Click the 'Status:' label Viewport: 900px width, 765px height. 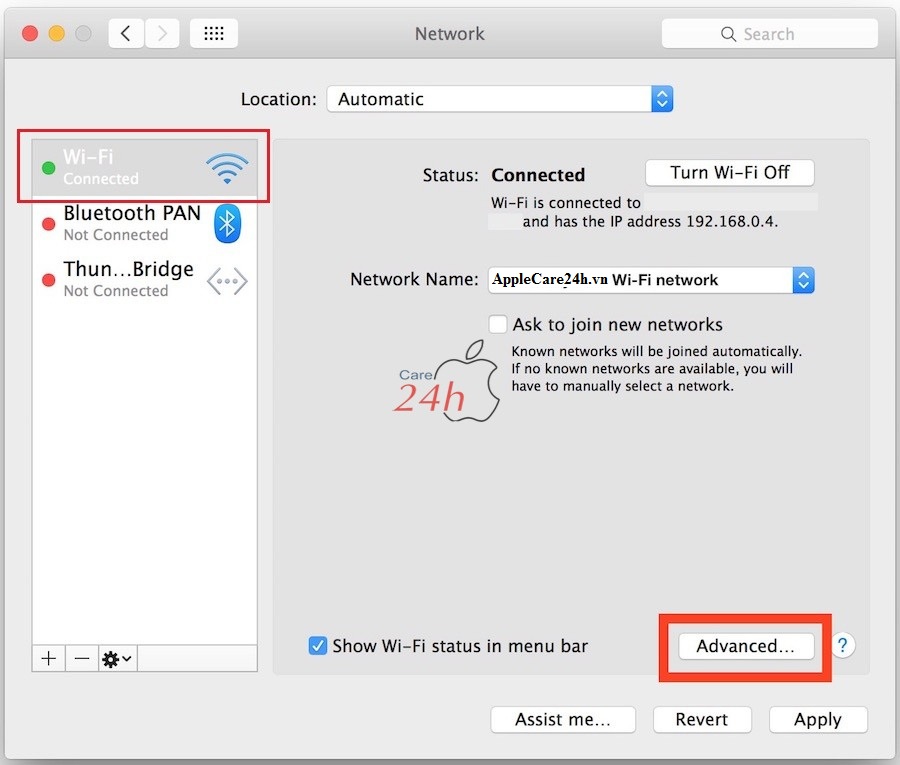pyautogui.click(x=451, y=175)
